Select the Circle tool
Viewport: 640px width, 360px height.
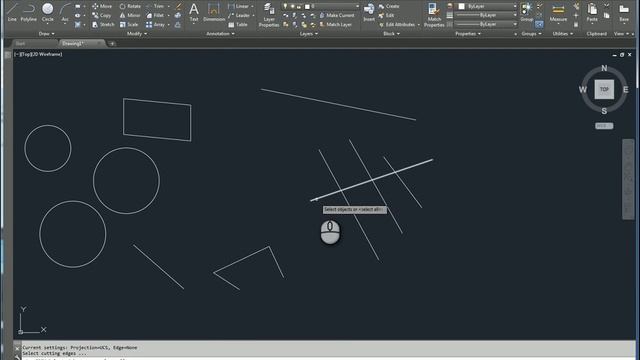click(47, 12)
